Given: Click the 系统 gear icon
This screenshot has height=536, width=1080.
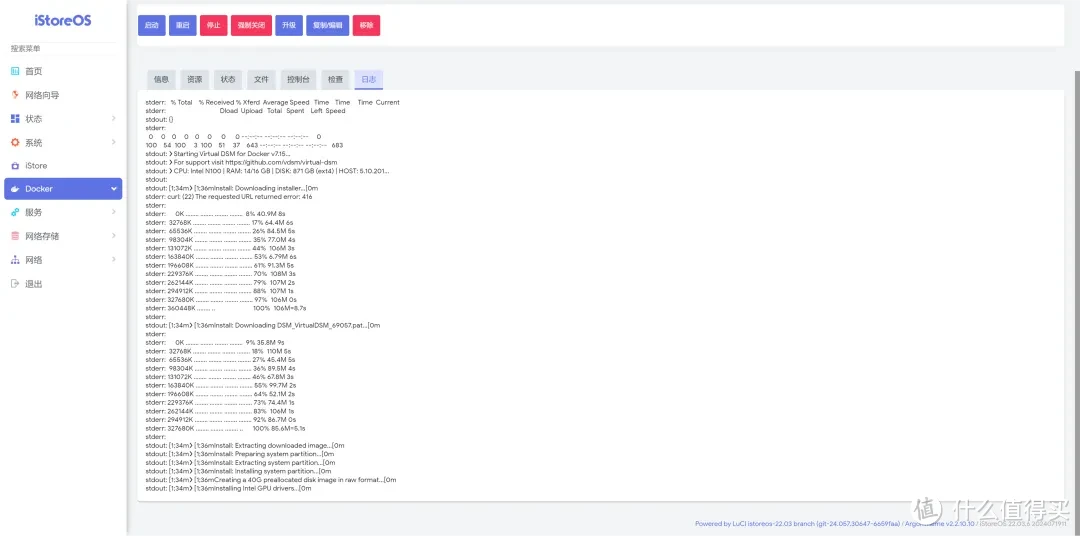Looking at the screenshot, I should click(x=15, y=143).
